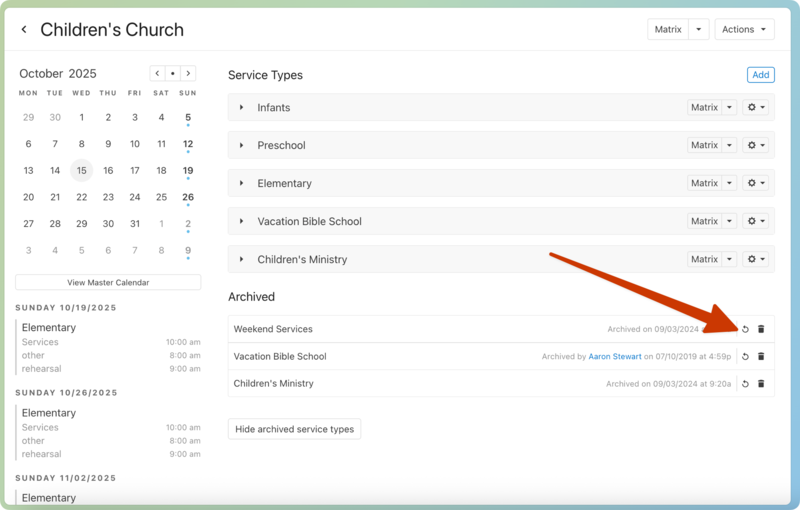
Task: Delete archived Children's Ministry service type
Action: [x=761, y=383]
